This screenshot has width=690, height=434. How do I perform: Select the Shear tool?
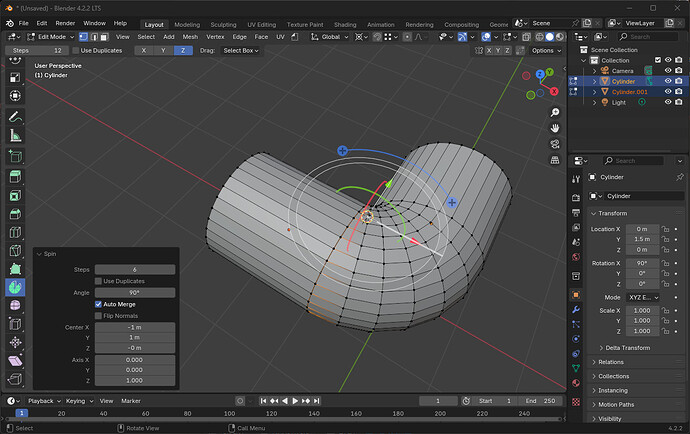coord(15,361)
